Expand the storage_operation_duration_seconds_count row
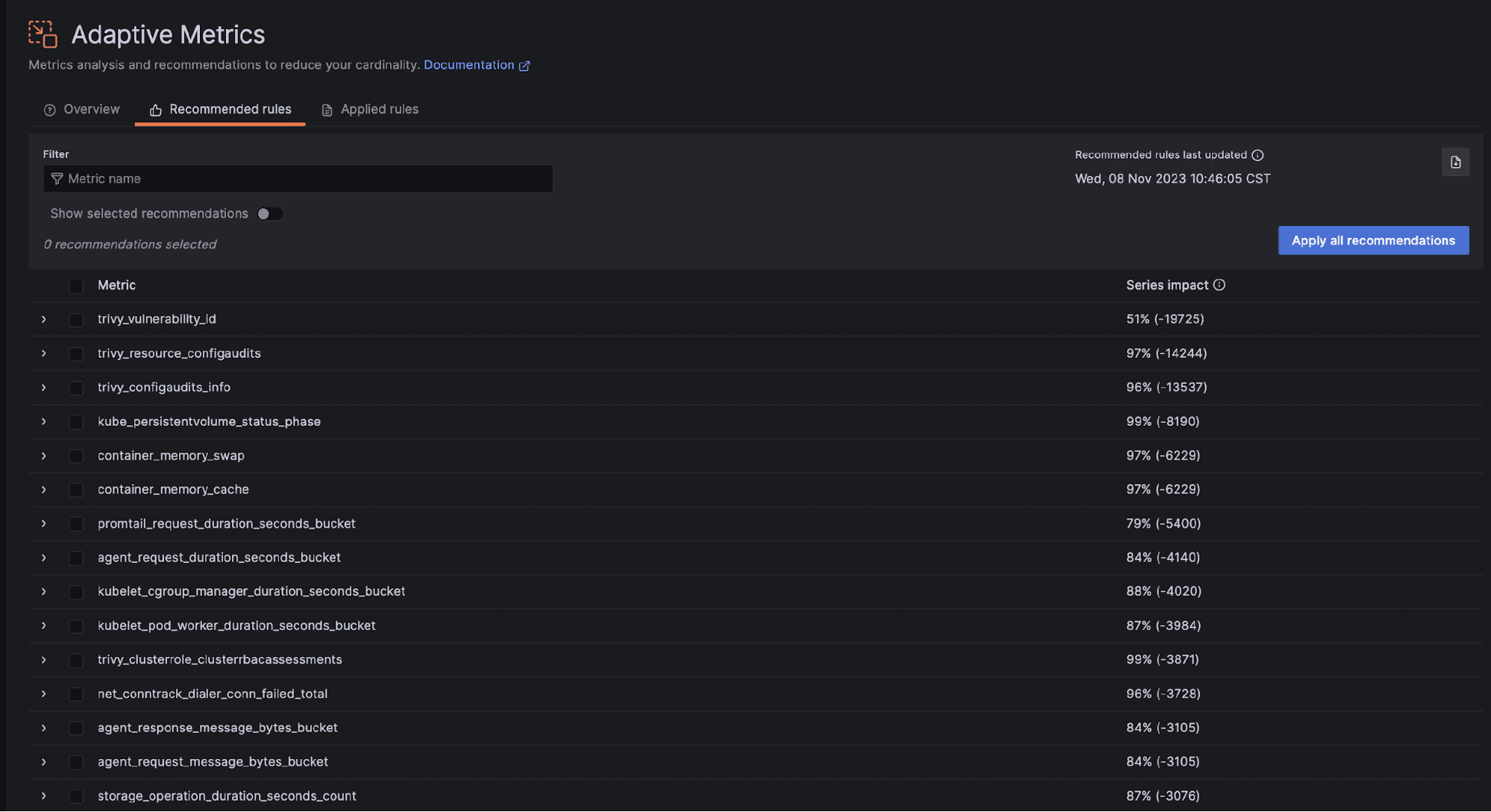 [x=44, y=796]
